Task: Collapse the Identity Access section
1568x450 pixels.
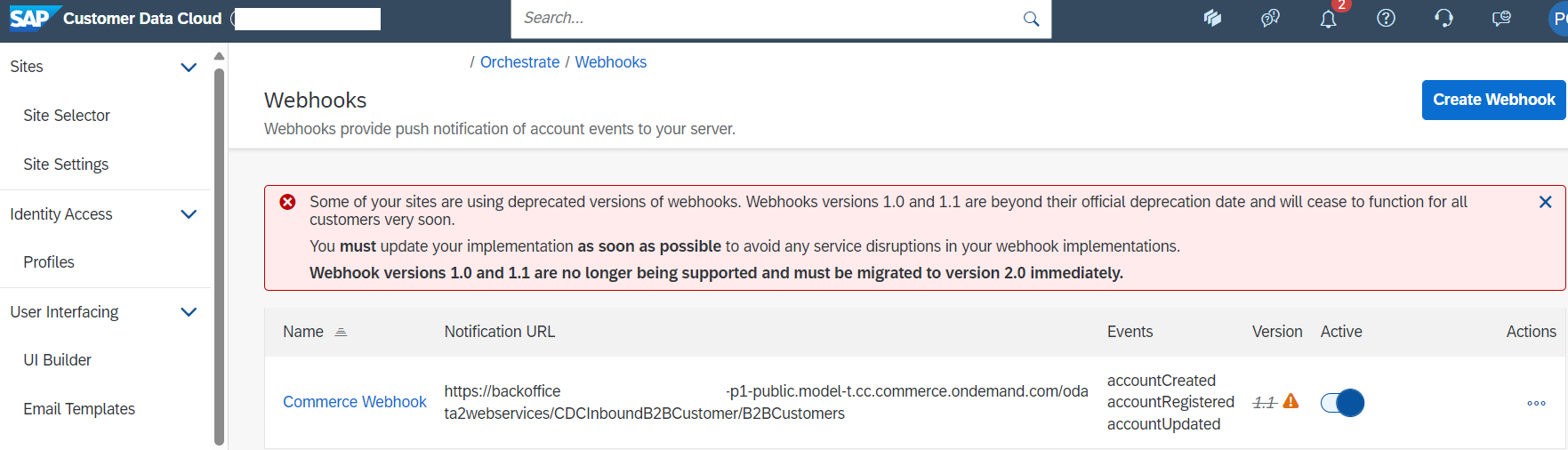Action: click(189, 214)
